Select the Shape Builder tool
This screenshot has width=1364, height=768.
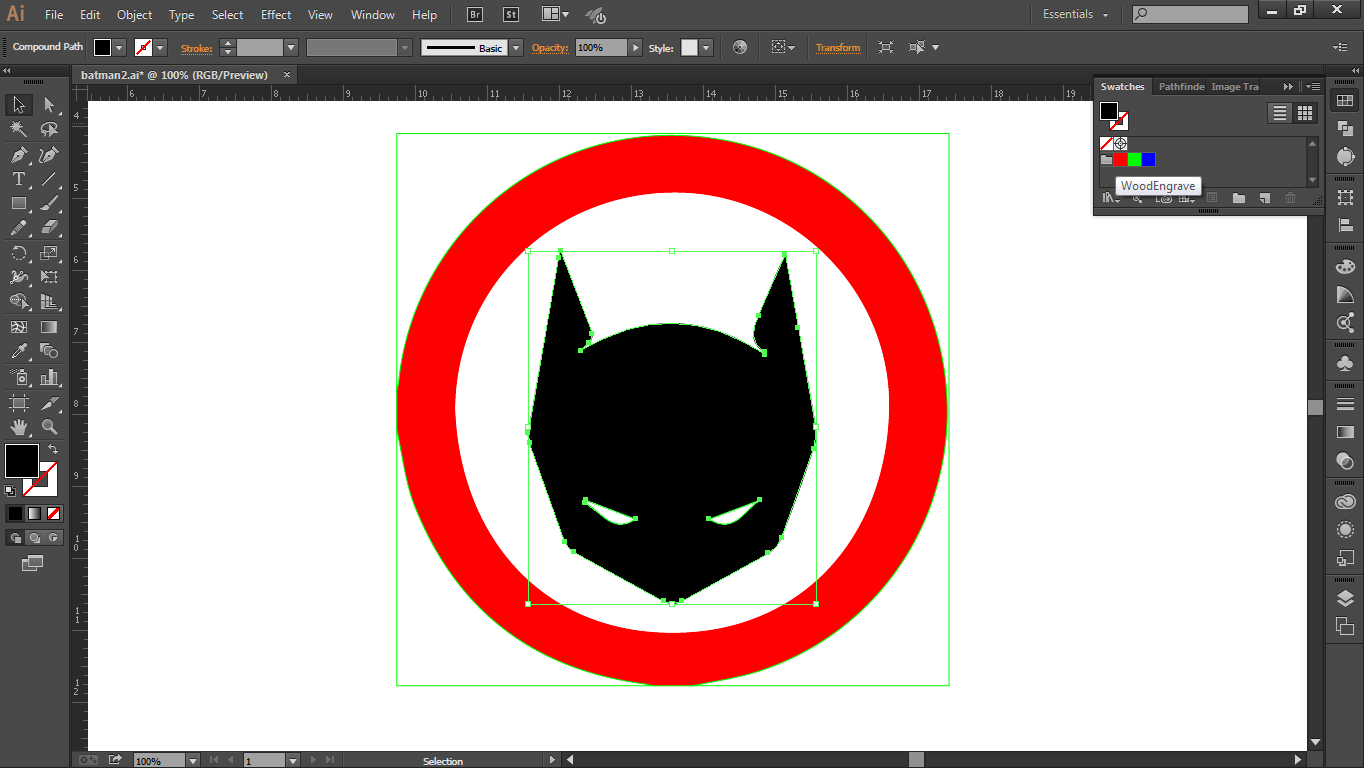click(19, 302)
